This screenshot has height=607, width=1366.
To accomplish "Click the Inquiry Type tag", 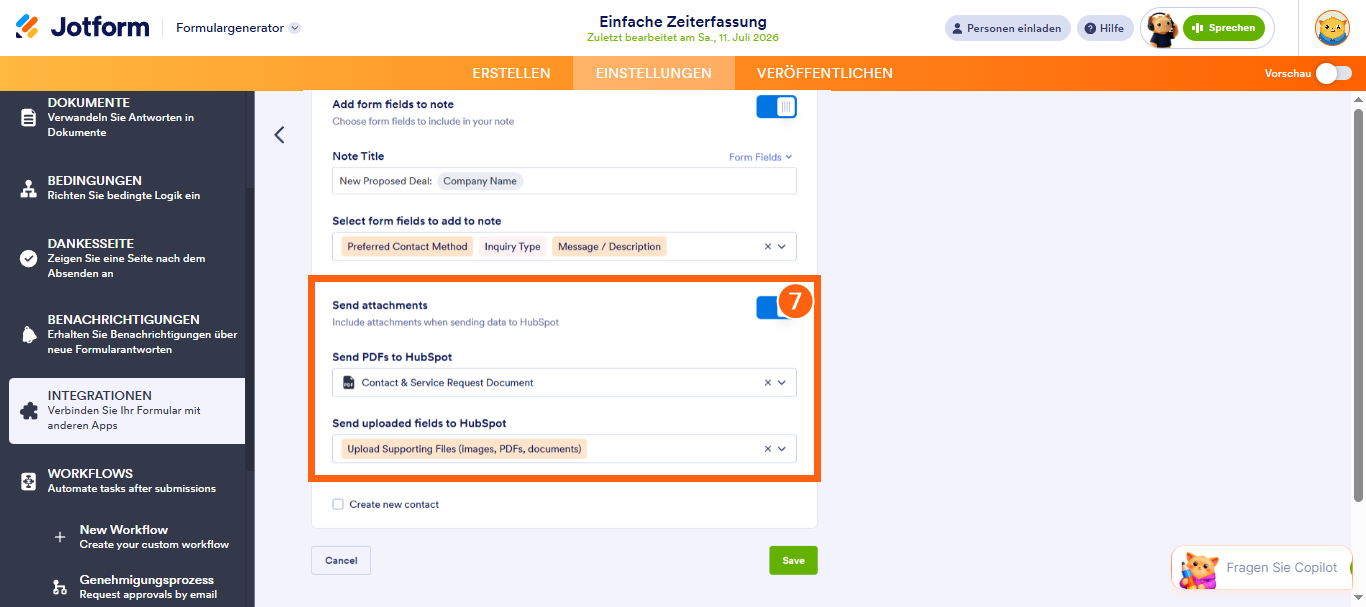I will point(512,247).
